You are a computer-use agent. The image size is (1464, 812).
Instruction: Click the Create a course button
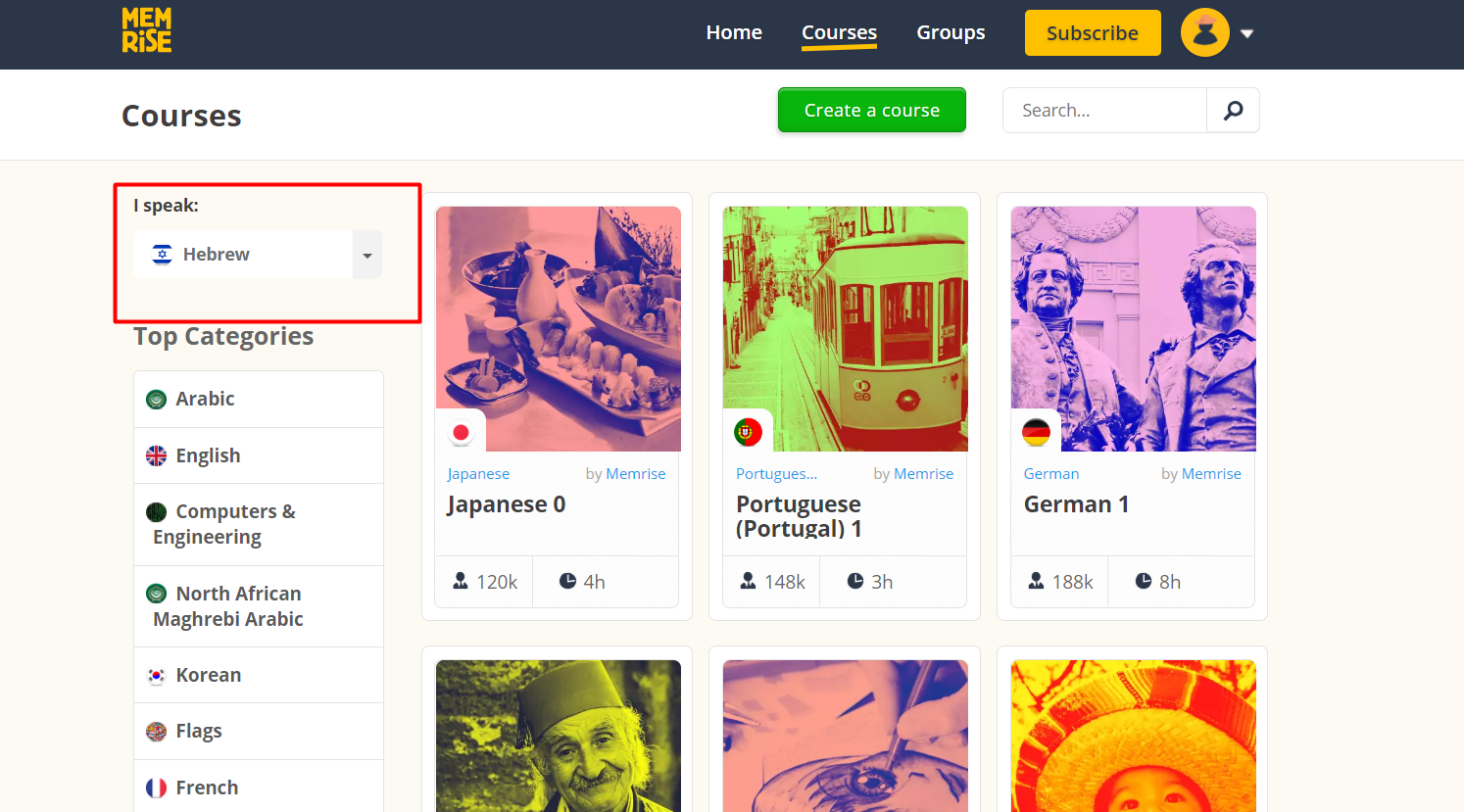(x=872, y=110)
